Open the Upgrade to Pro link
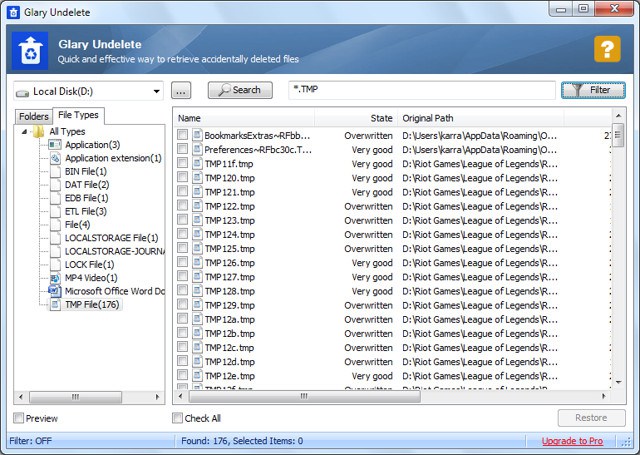This screenshot has height=455, width=640. click(572, 441)
